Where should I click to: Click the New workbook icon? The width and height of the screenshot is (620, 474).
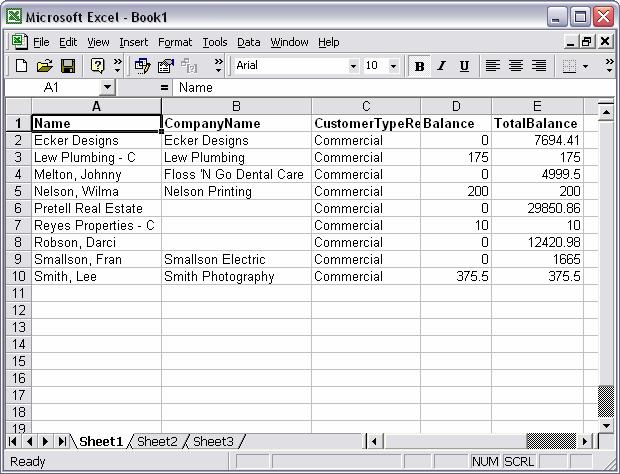click(x=21, y=66)
